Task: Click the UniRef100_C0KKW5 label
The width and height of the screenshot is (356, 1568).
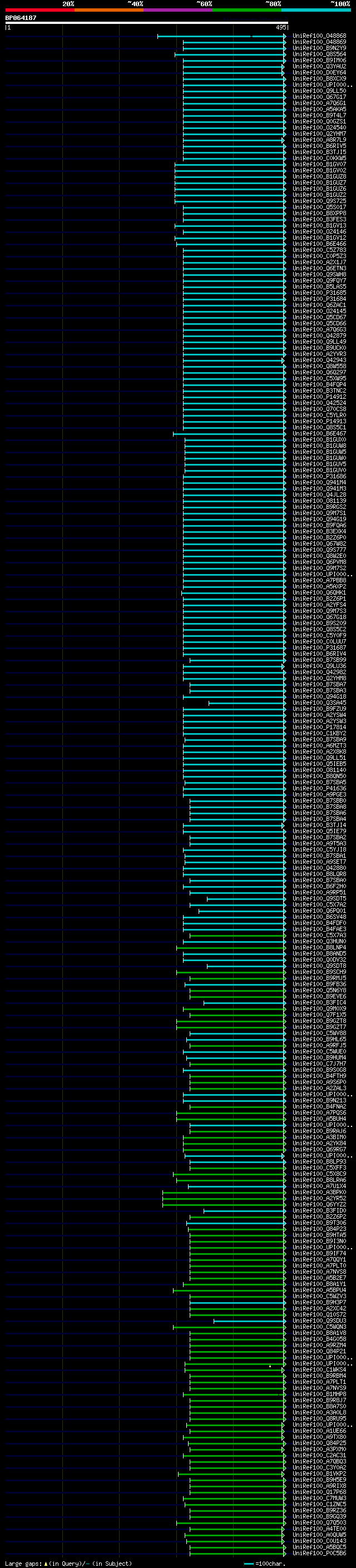Action: [x=319, y=159]
